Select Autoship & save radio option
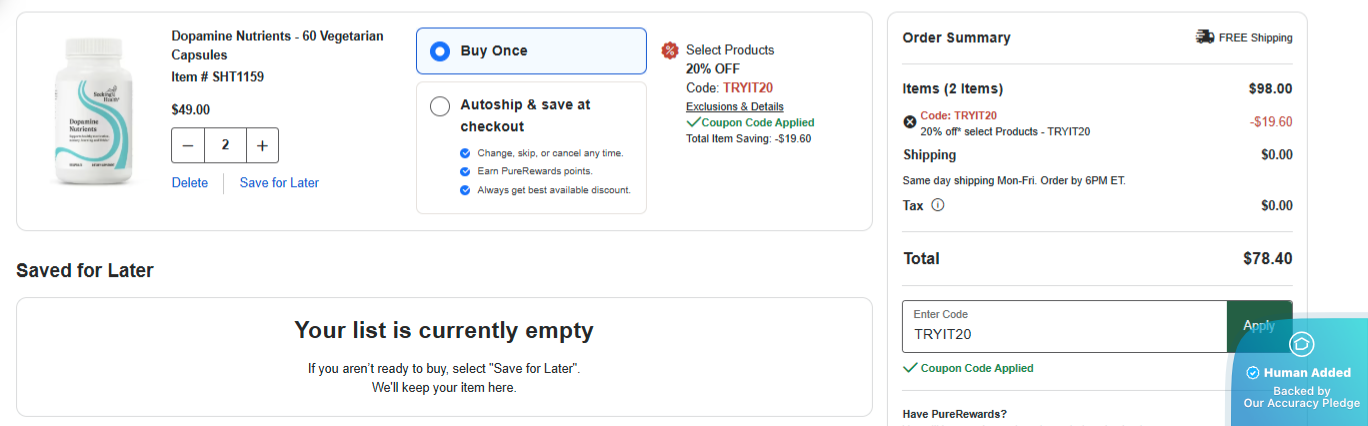 [x=440, y=106]
